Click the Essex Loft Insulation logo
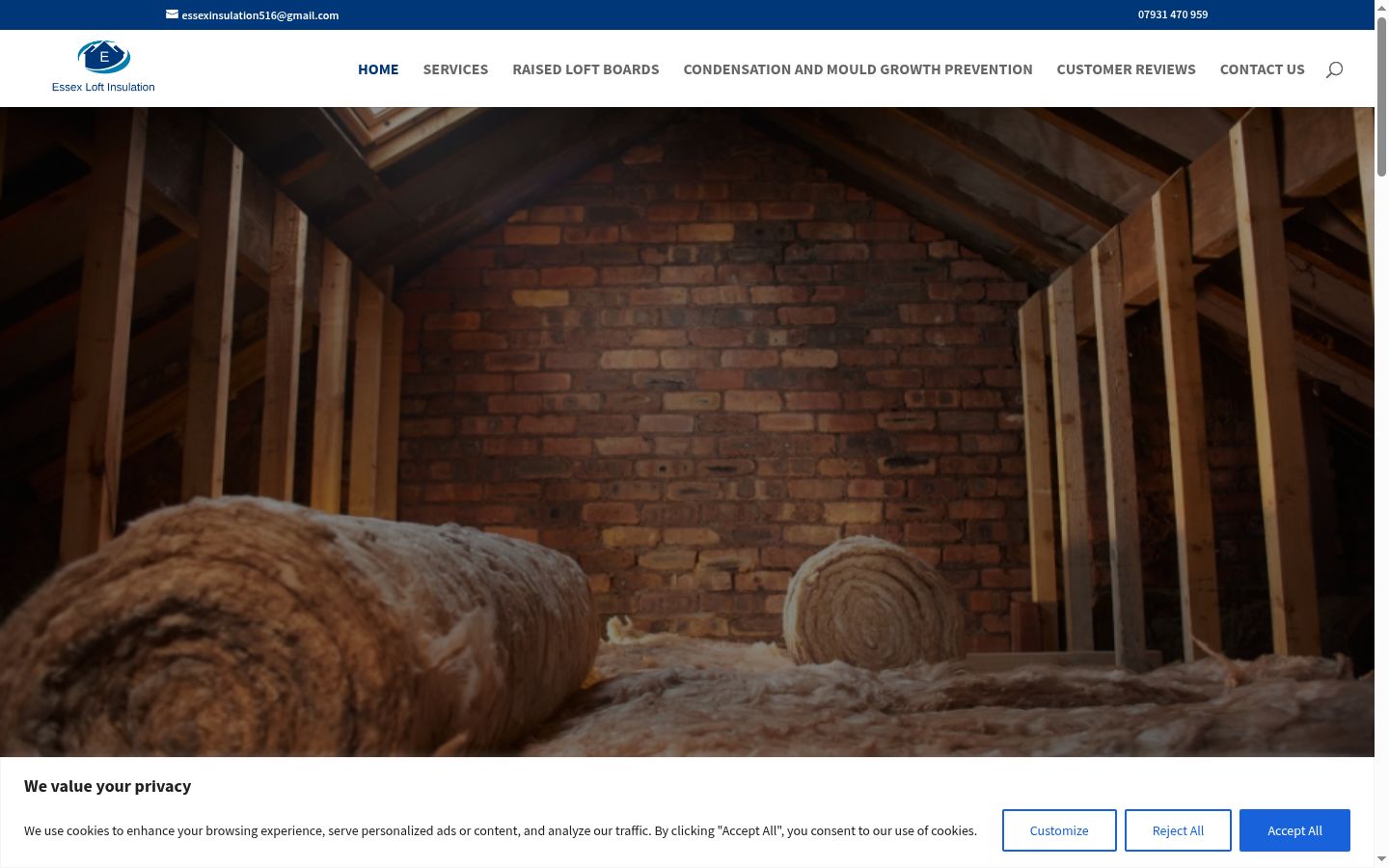The height and width of the screenshot is (868, 1389). click(103, 68)
